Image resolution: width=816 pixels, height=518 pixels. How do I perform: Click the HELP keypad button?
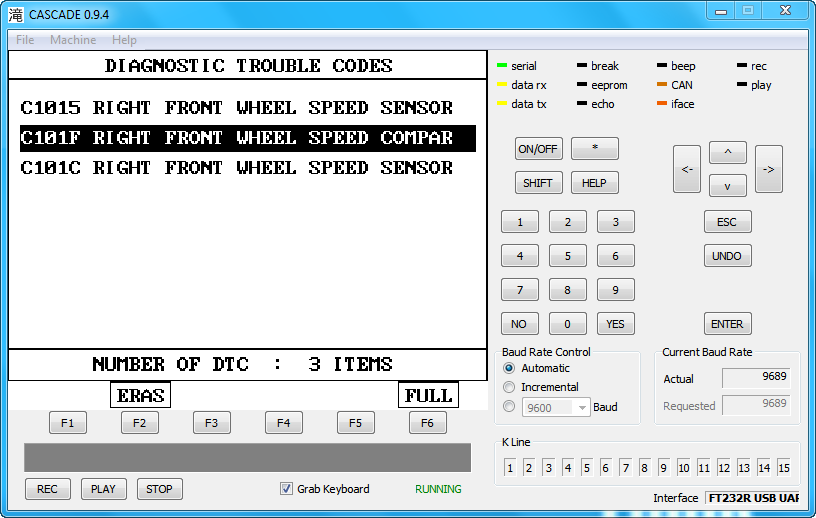pos(595,183)
